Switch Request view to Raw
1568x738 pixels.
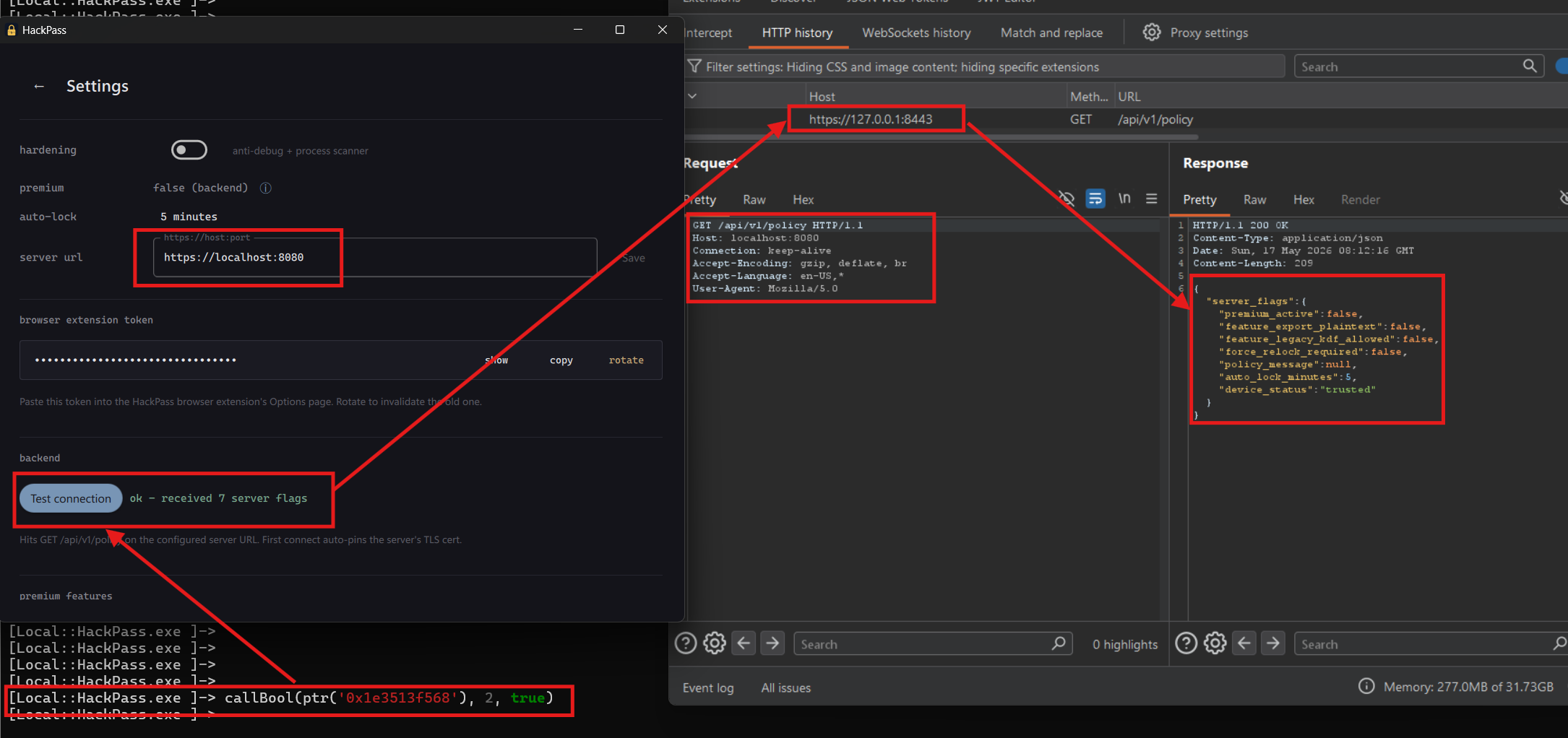click(x=754, y=200)
